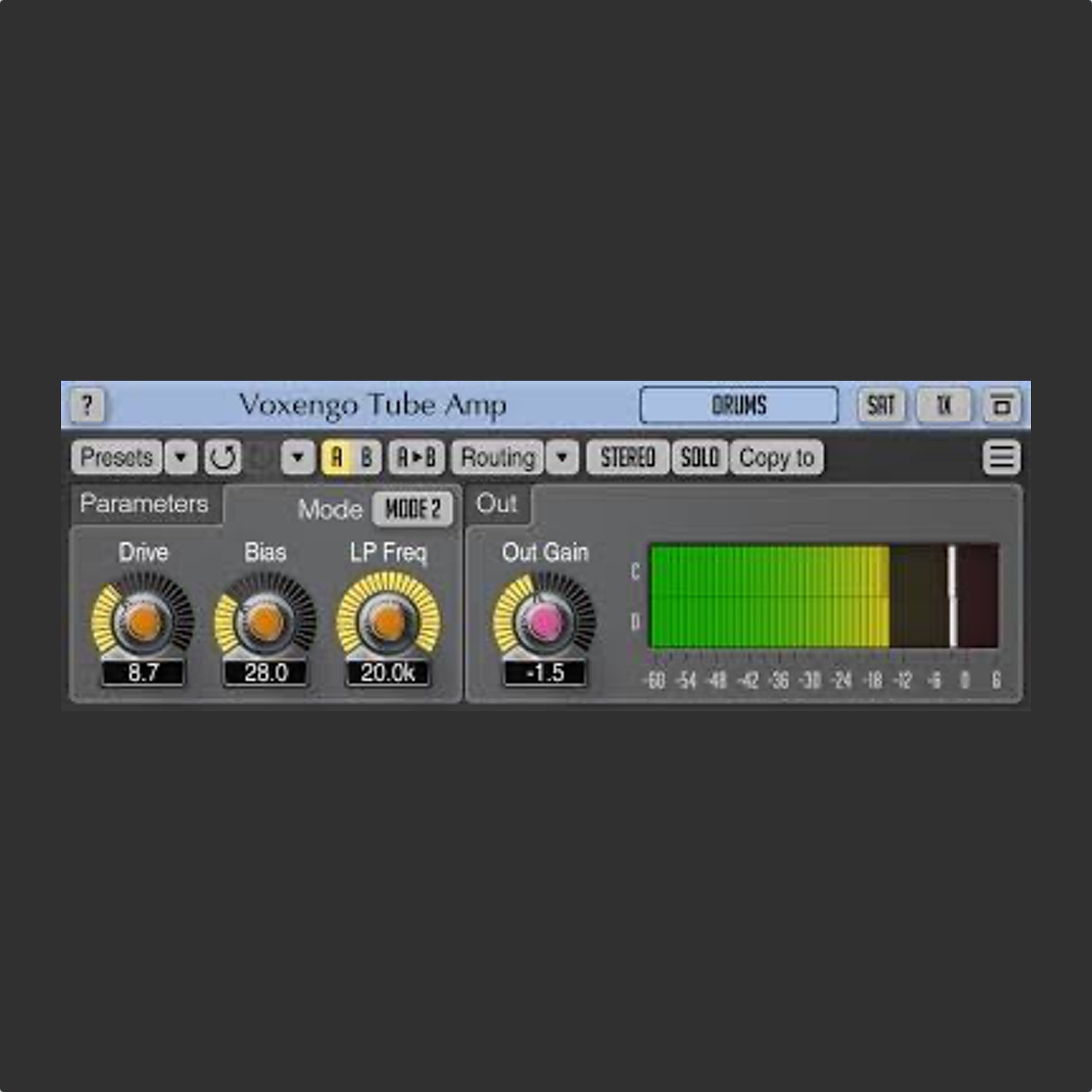Select state A toggle
Image resolution: width=1092 pixels, height=1092 pixels.
click(336, 458)
